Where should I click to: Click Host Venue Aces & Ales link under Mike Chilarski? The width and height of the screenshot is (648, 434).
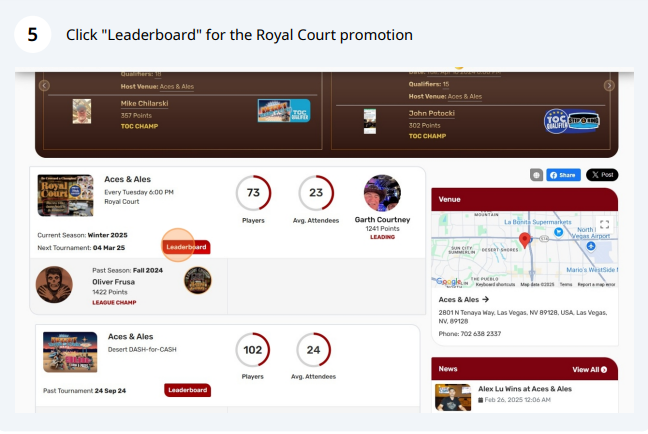pos(176,86)
